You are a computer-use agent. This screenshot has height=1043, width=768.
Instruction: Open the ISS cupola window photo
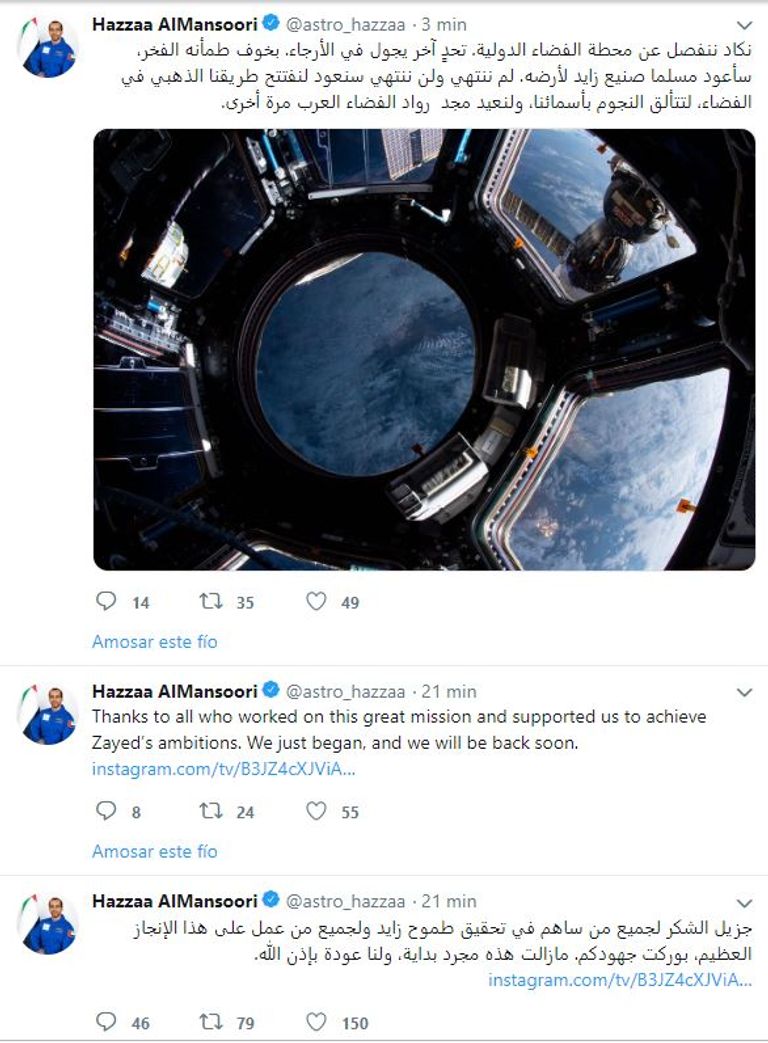(x=424, y=349)
